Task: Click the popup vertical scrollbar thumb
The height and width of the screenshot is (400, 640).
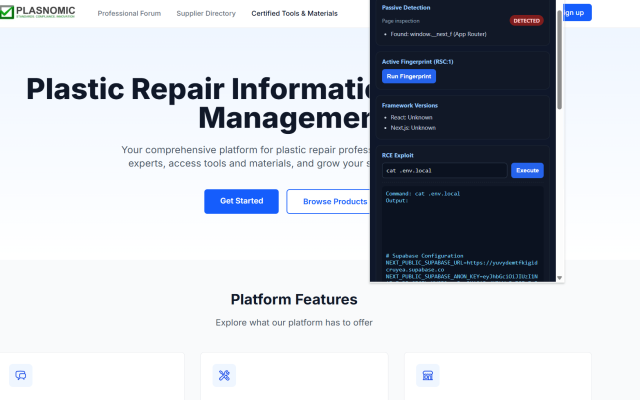Action: tap(560, 59)
